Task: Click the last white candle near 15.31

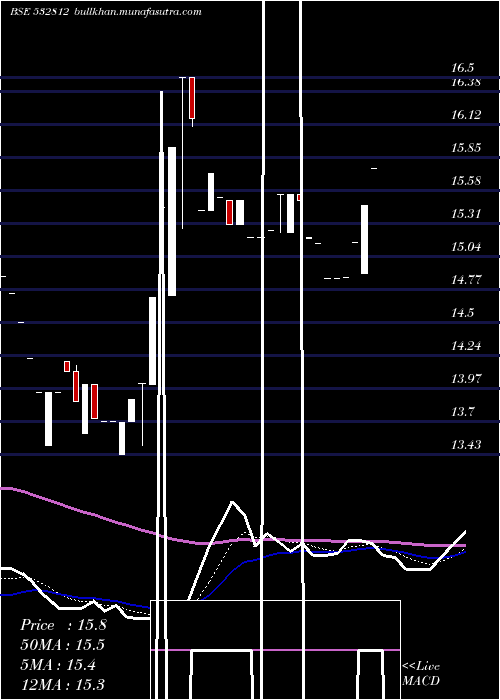Action: [x=365, y=239]
